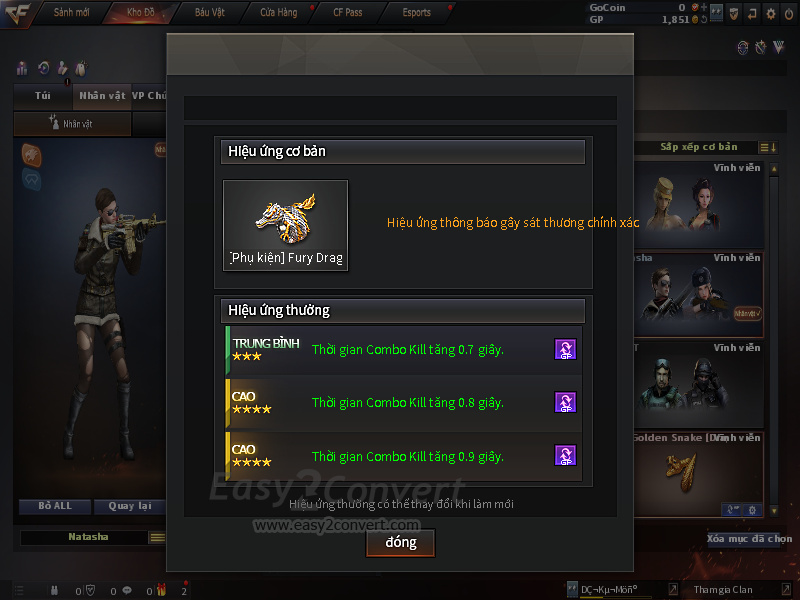This screenshot has width=800, height=600.
Task: Open the Cửa Hàng tab
Action: tap(279, 13)
